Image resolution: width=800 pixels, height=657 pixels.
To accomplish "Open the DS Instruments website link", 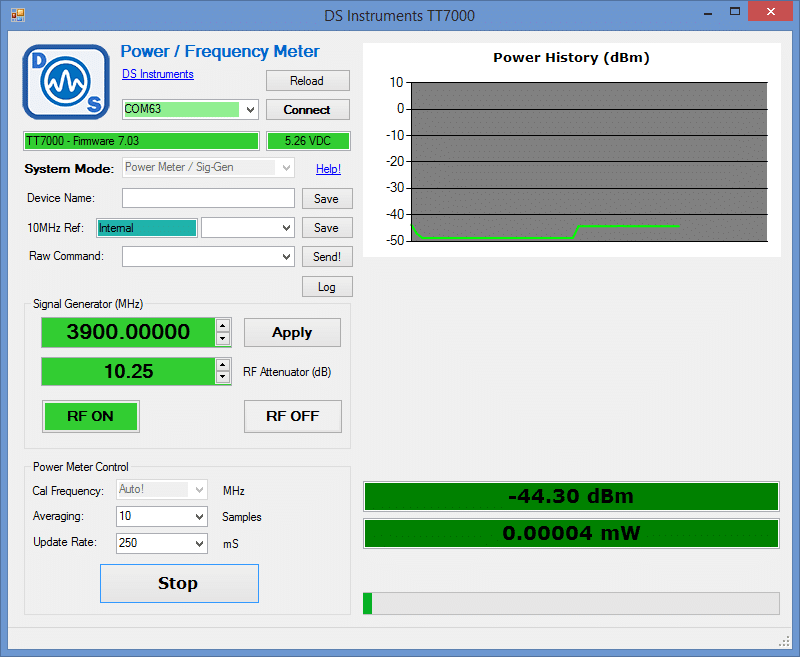I will (x=158, y=74).
